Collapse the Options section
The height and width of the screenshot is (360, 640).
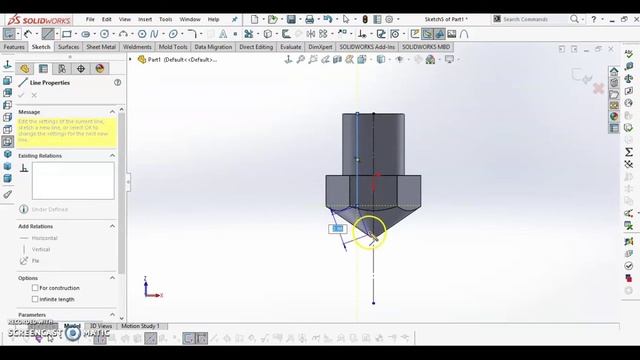(x=112, y=278)
